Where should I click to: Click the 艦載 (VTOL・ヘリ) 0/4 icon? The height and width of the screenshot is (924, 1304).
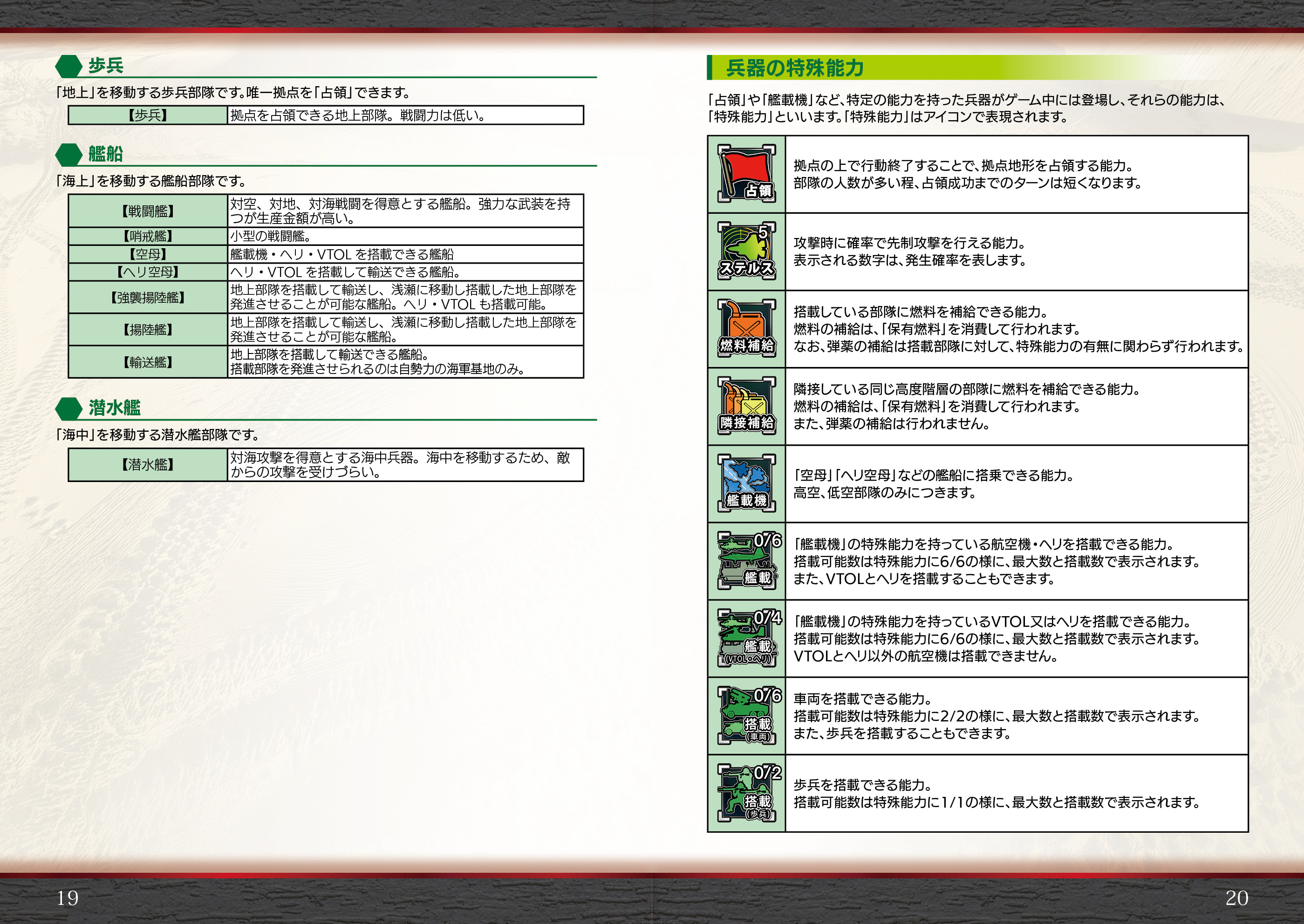748,638
